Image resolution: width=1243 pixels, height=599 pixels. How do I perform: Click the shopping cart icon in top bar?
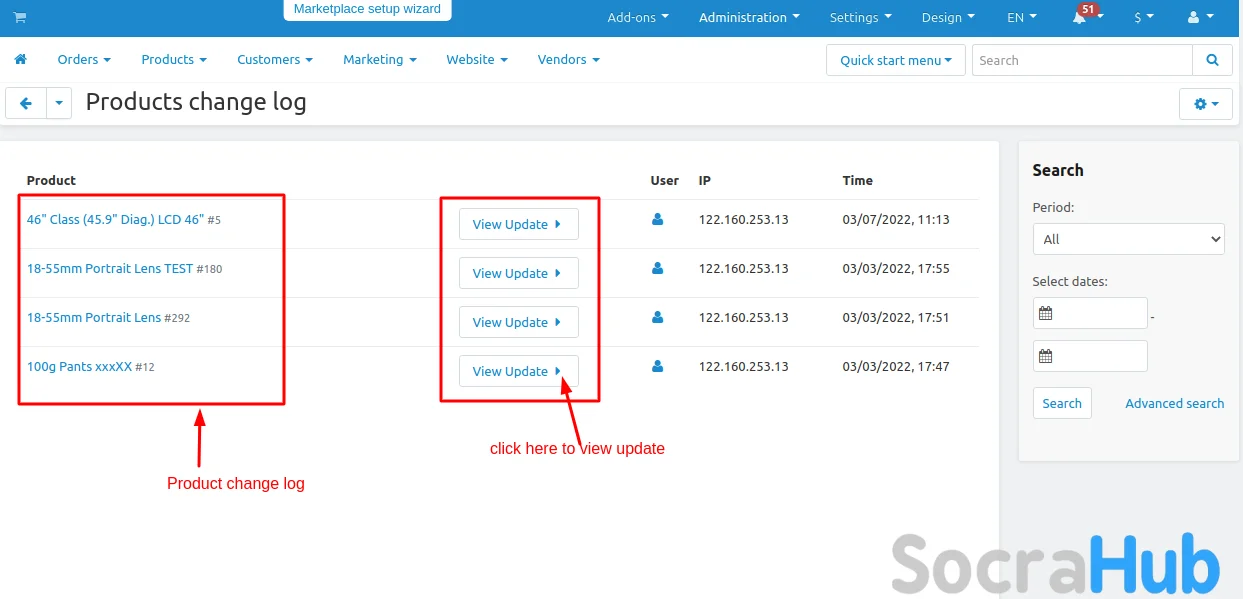pyautogui.click(x=20, y=18)
